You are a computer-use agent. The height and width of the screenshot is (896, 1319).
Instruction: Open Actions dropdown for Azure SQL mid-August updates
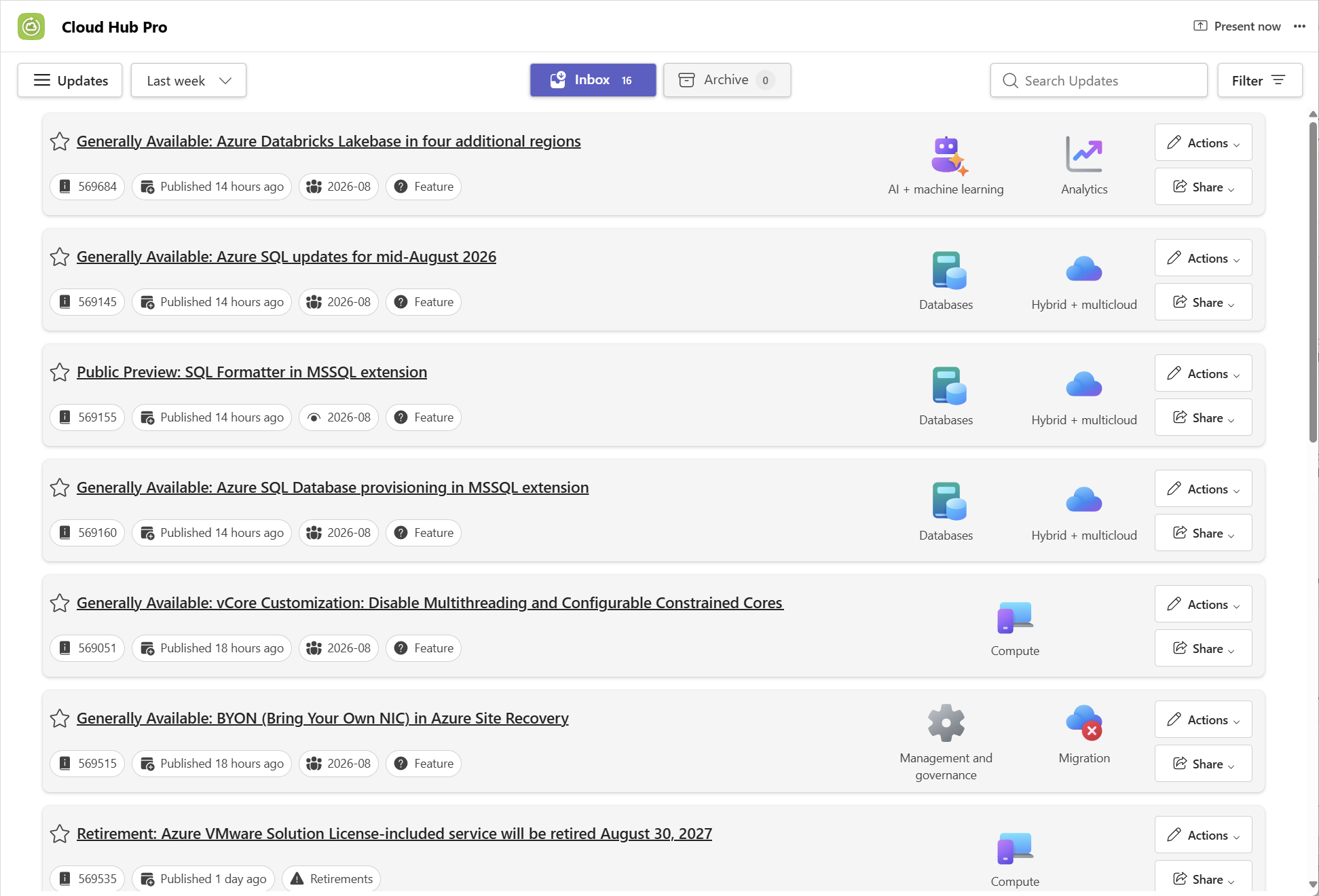pyautogui.click(x=1204, y=258)
